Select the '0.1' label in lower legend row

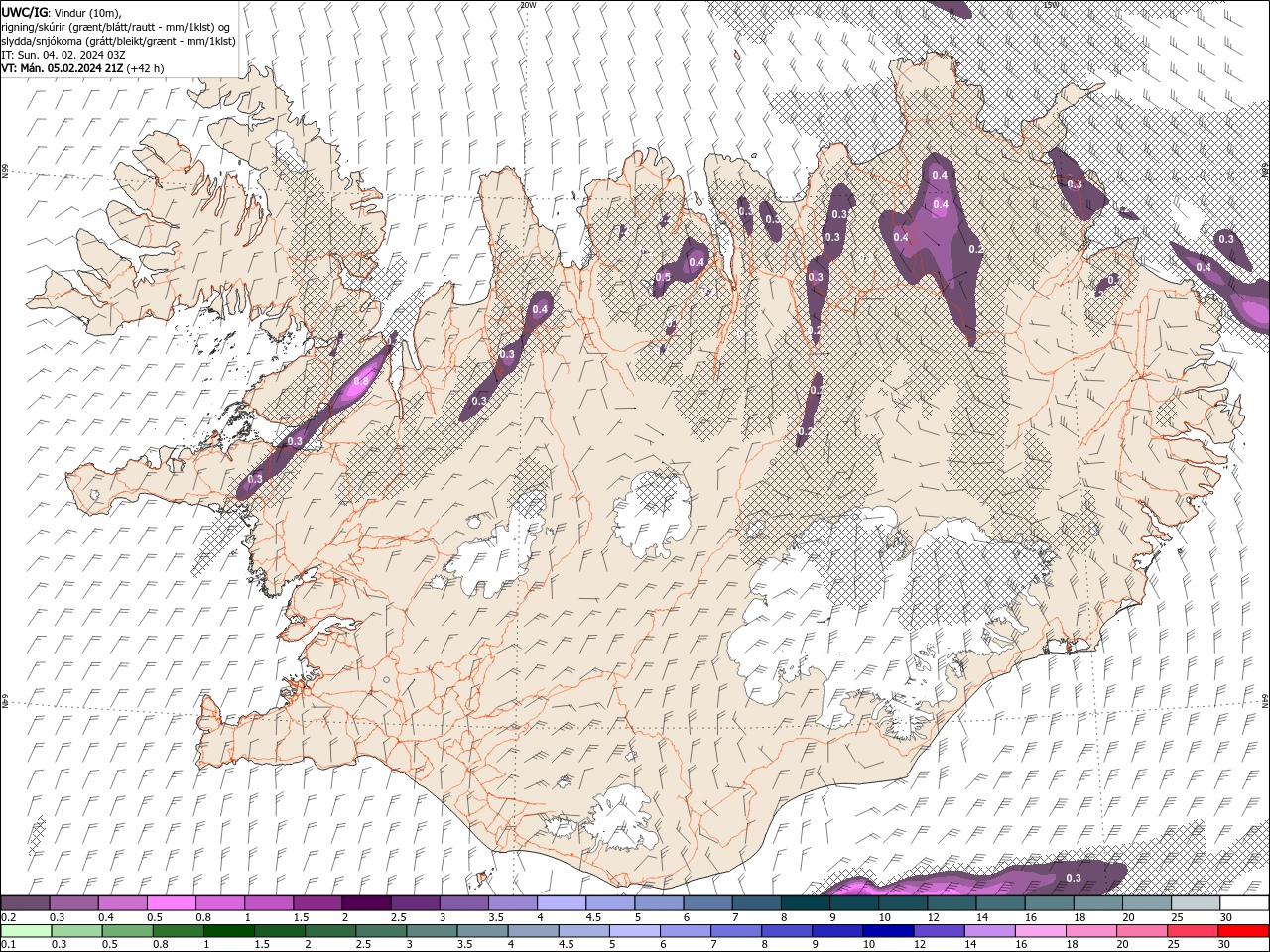[8, 945]
